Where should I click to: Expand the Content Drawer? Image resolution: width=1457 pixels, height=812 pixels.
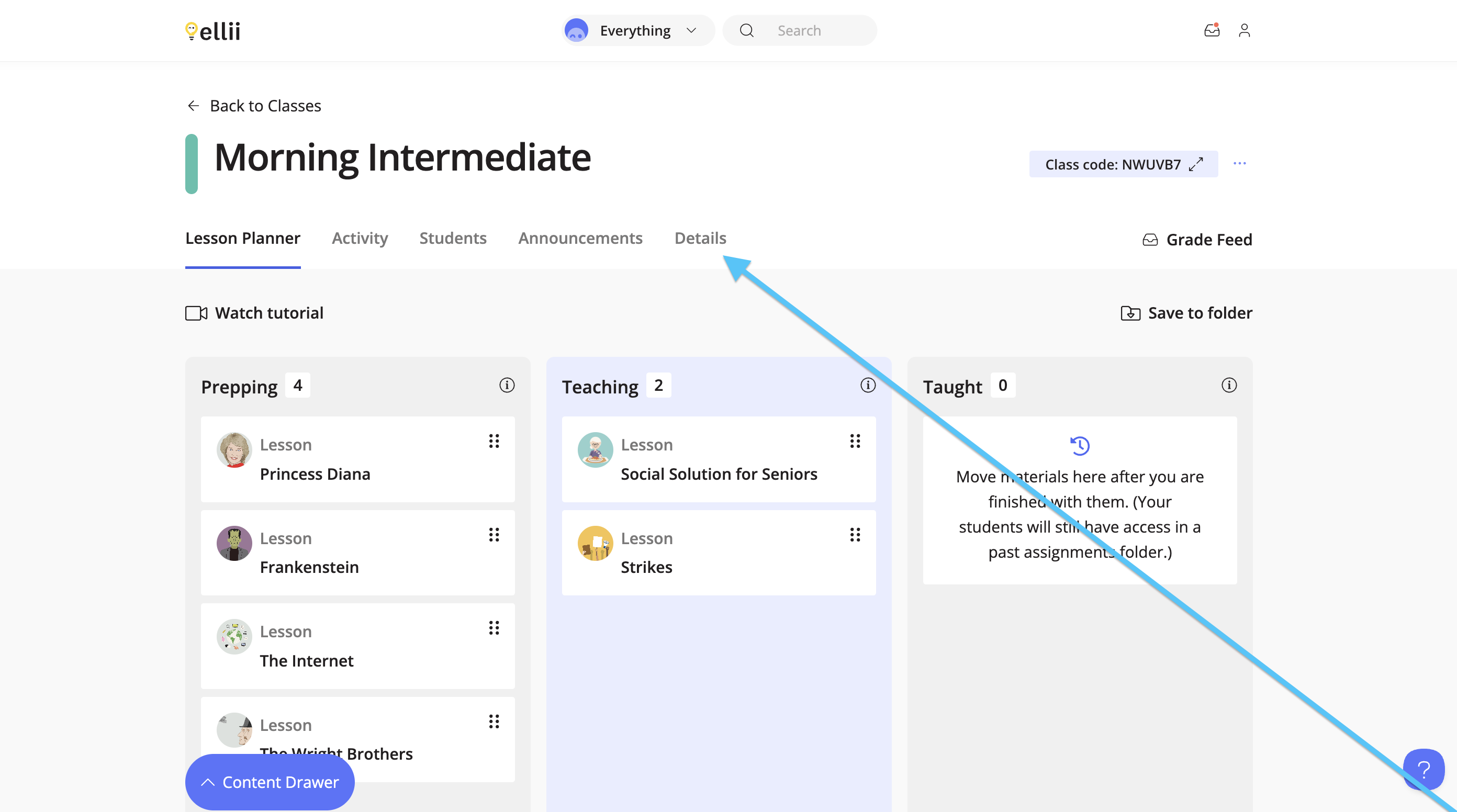270,782
